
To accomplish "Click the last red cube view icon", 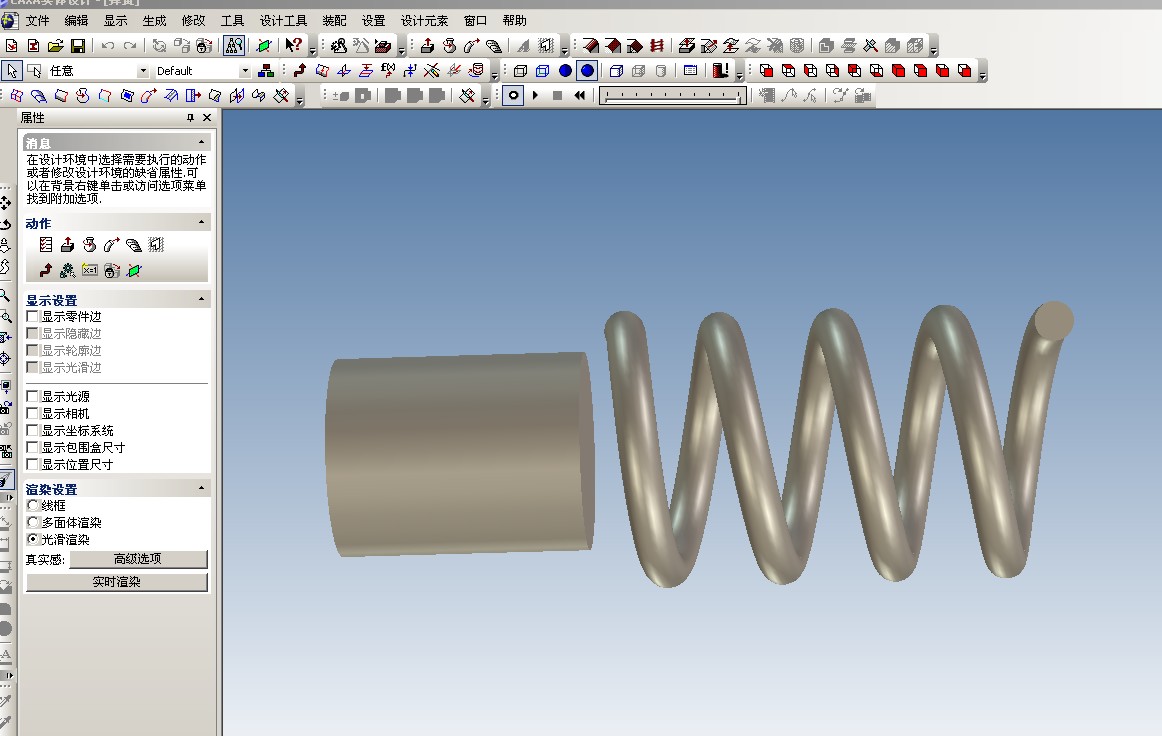I will (x=964, y=71).
